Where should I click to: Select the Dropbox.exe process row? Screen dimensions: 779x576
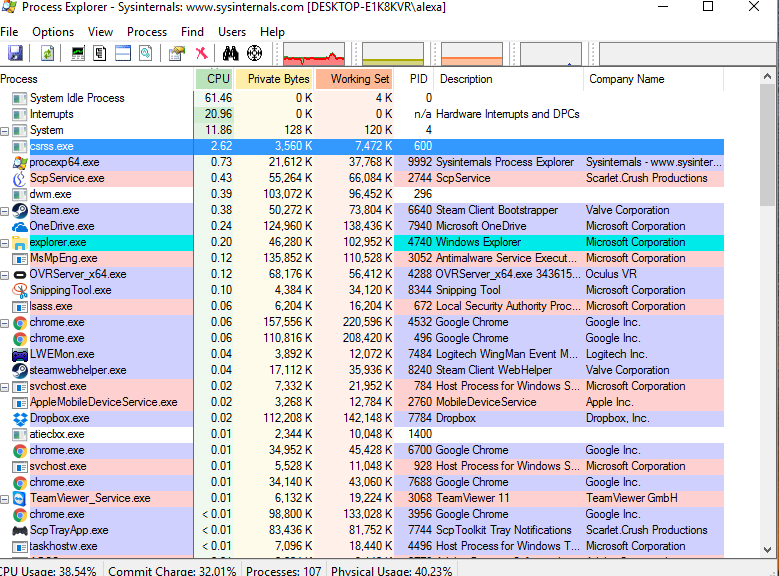[x=59, y=418]
